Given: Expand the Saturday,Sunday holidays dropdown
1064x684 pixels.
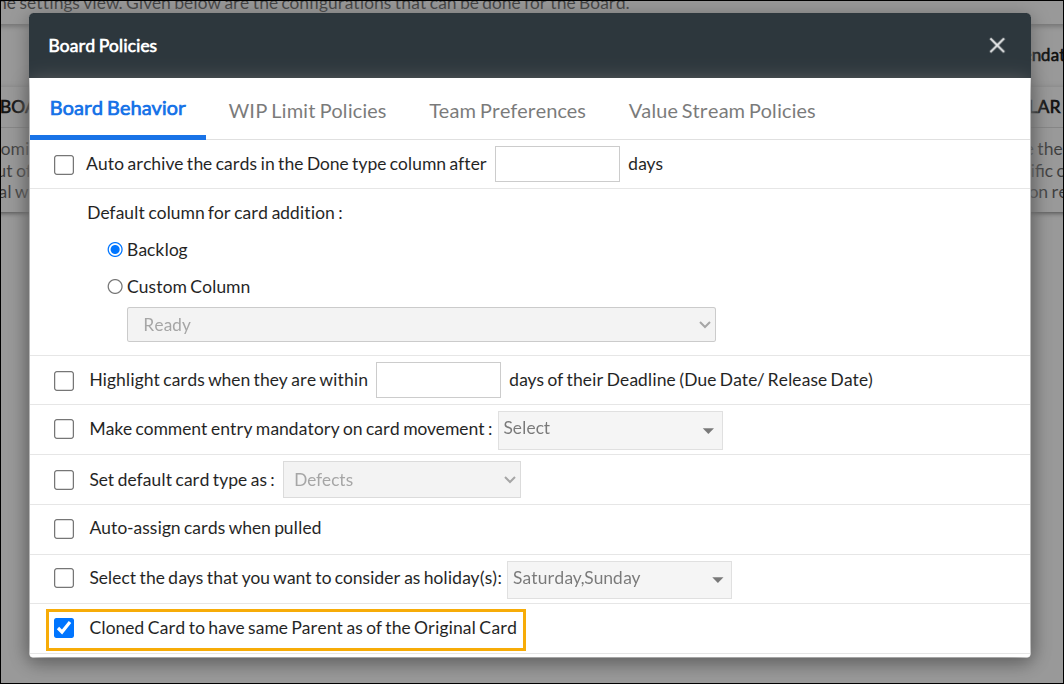Looking at the screenshot, I should click(619, 580).
